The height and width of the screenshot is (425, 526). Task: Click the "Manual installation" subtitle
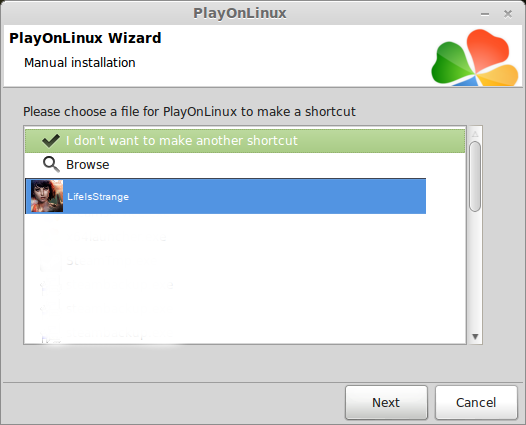pos(80,63)
